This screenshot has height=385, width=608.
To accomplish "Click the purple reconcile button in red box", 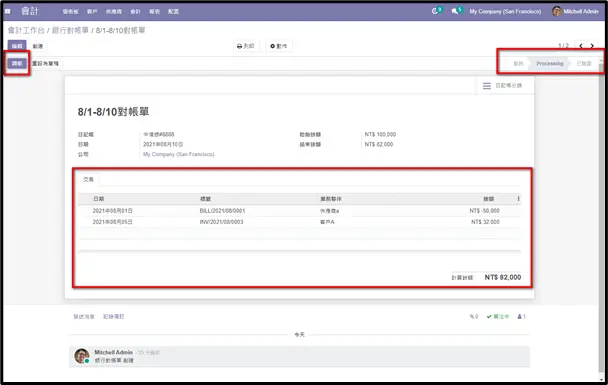I will click(x=17, y=63).
